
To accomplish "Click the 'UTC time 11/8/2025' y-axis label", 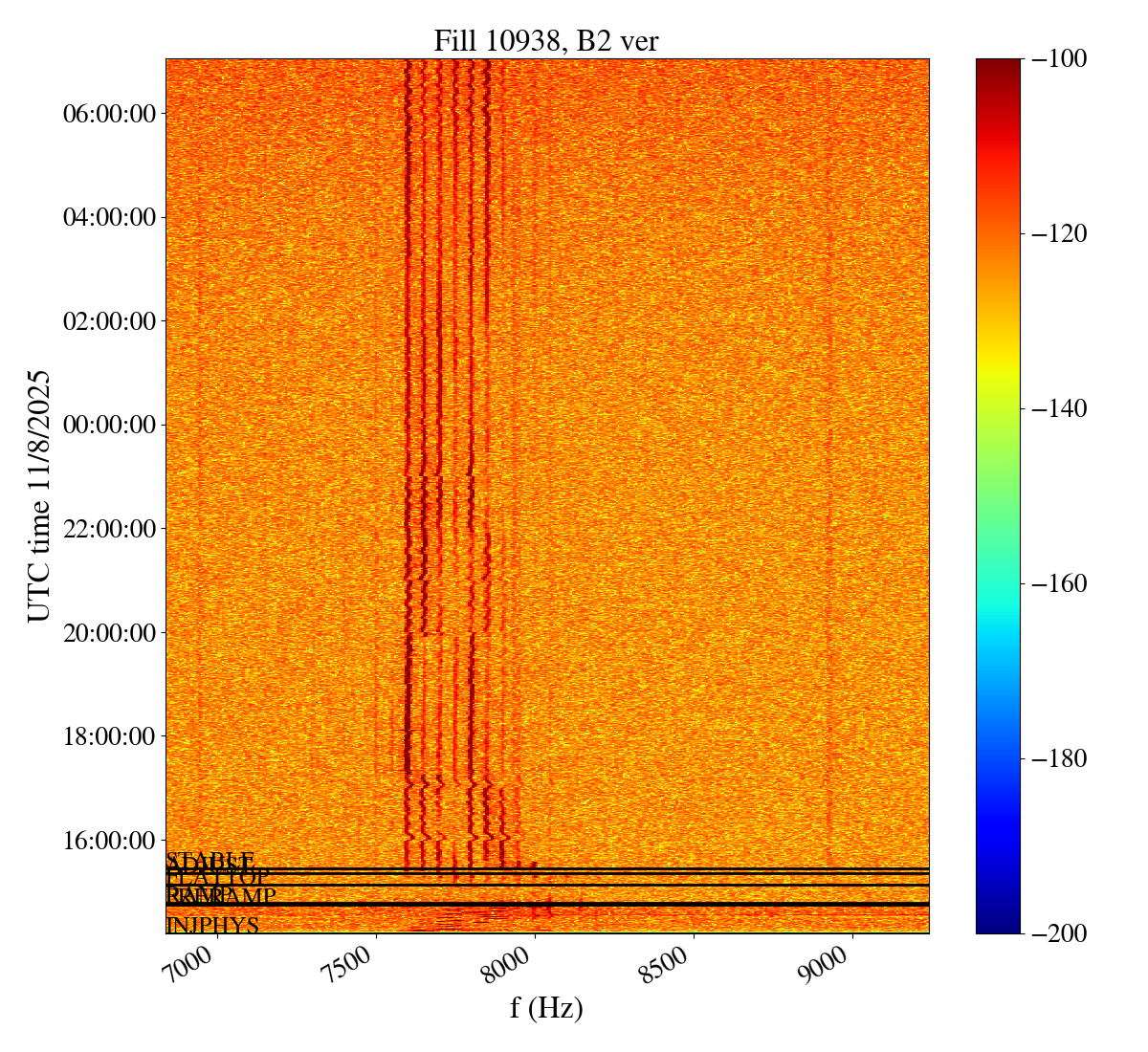I will [38, 495].
